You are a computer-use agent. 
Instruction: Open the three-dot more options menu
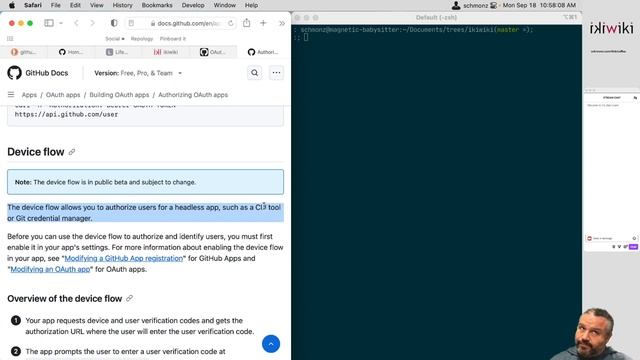click(276, 73)
